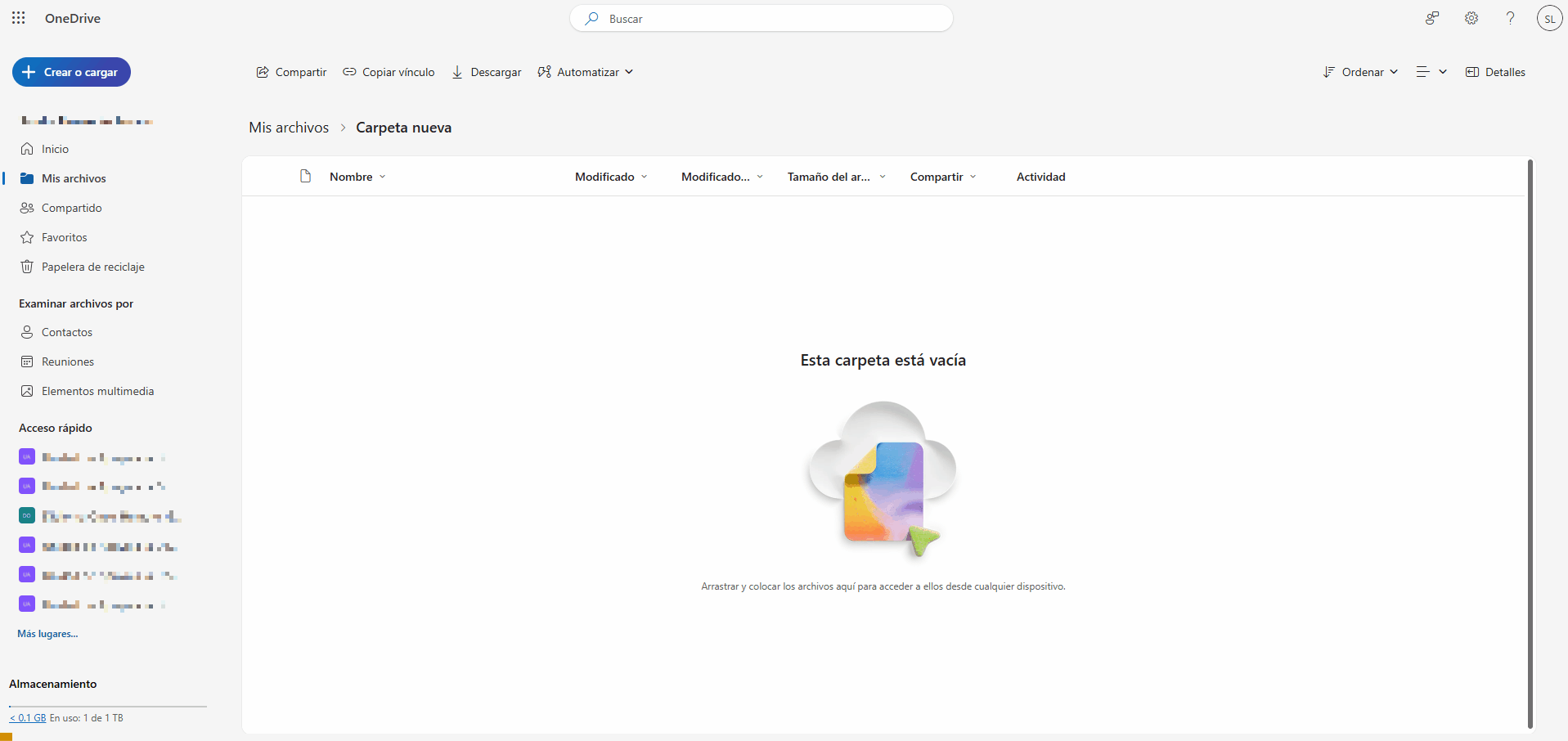
Task: Click the Crear o cargar button
Action: [x=71, y=72]
